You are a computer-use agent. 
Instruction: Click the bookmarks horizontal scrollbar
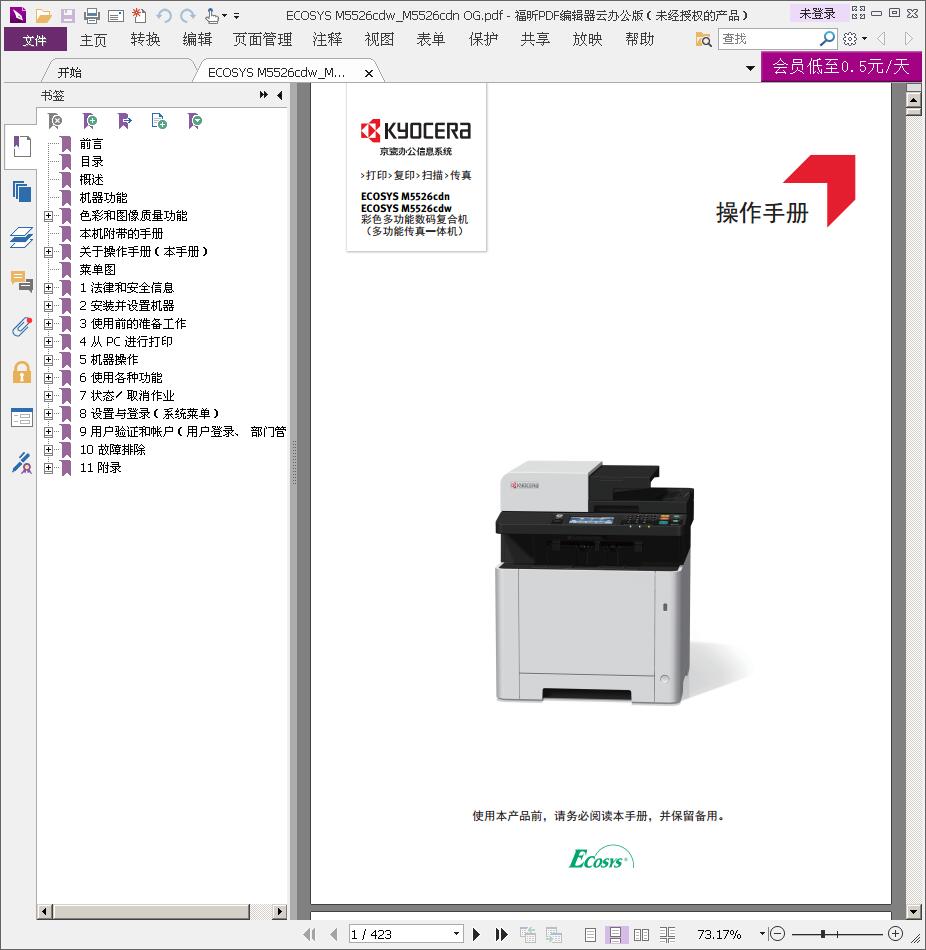152,911
